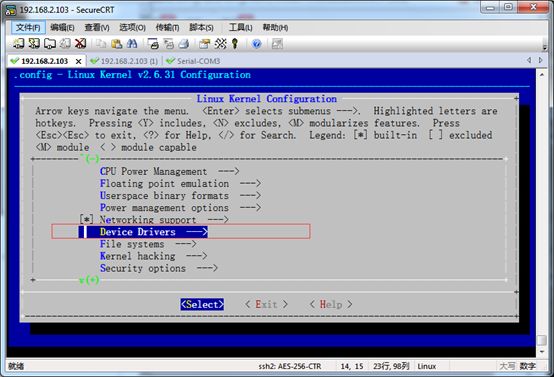This screenshot has width=554, height=377.
Task: Click the greyed Reconnect toolbar icon
Action: (x=65, y=43)
